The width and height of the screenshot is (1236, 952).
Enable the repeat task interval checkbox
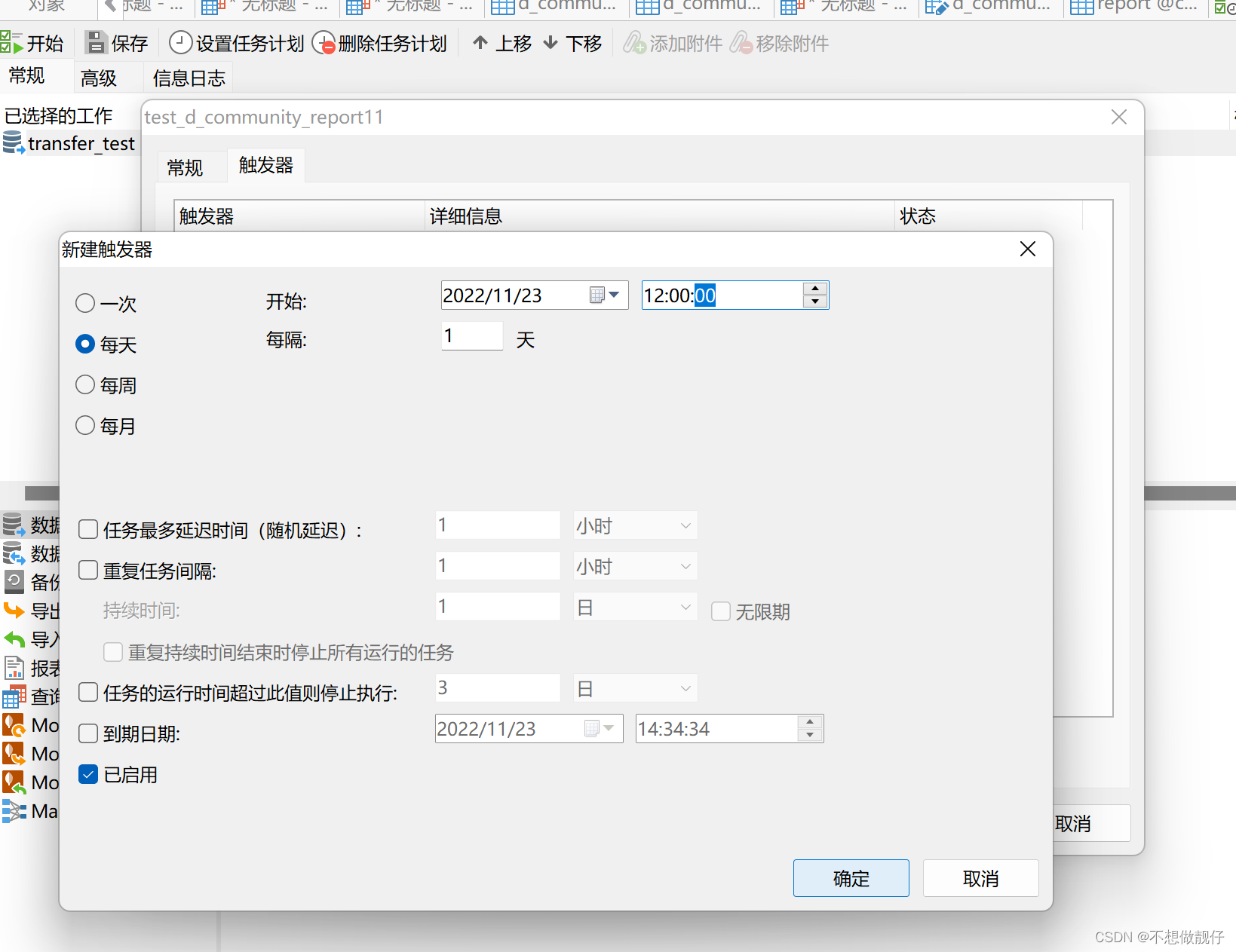point(88,570)
